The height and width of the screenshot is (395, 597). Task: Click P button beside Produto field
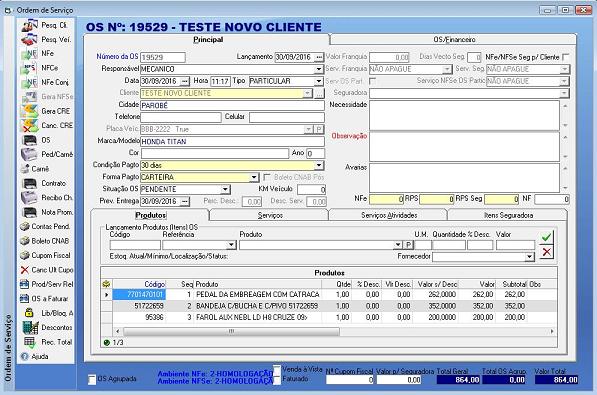click(408, 245)
